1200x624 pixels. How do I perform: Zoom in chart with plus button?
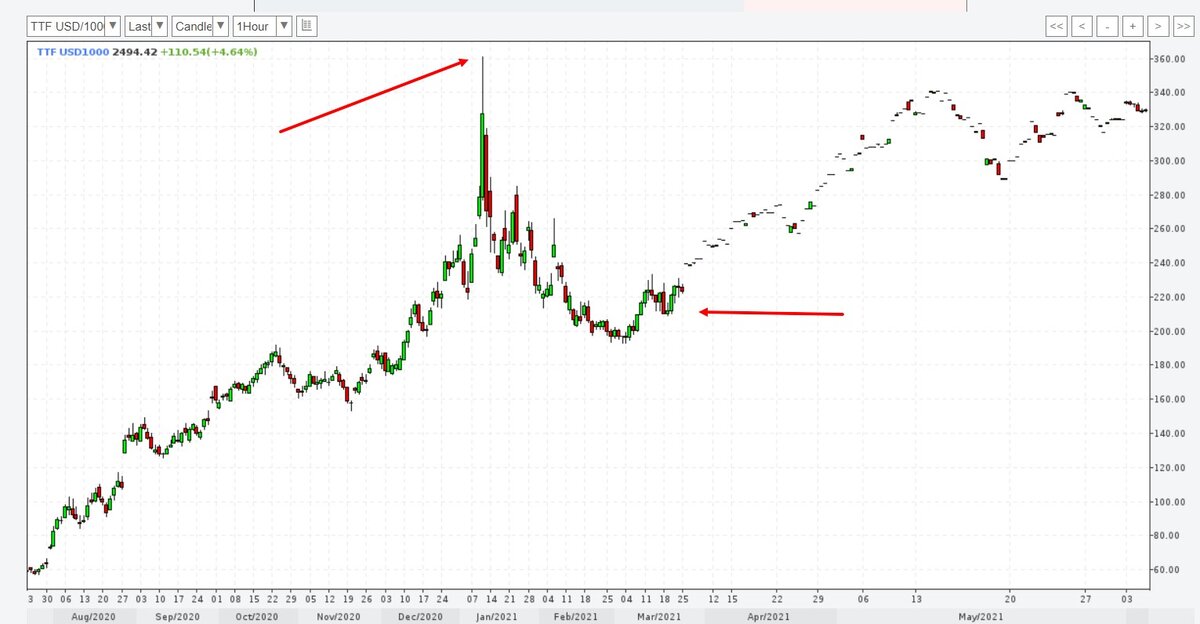pos(1132,27)
